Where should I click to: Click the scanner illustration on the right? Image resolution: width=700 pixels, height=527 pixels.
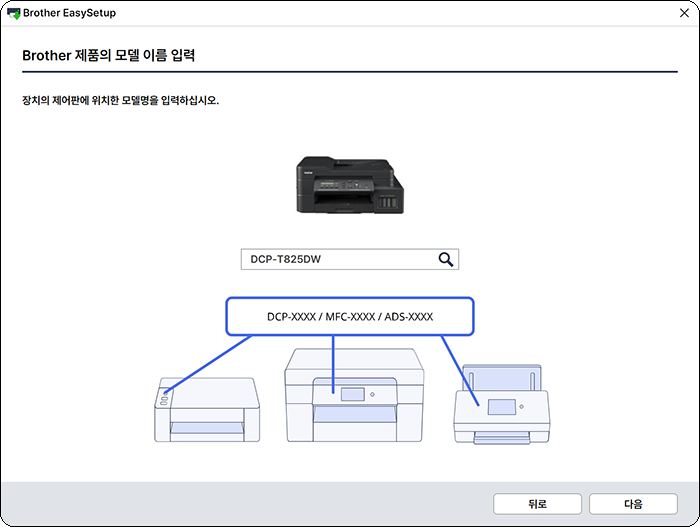coord(502,404)
